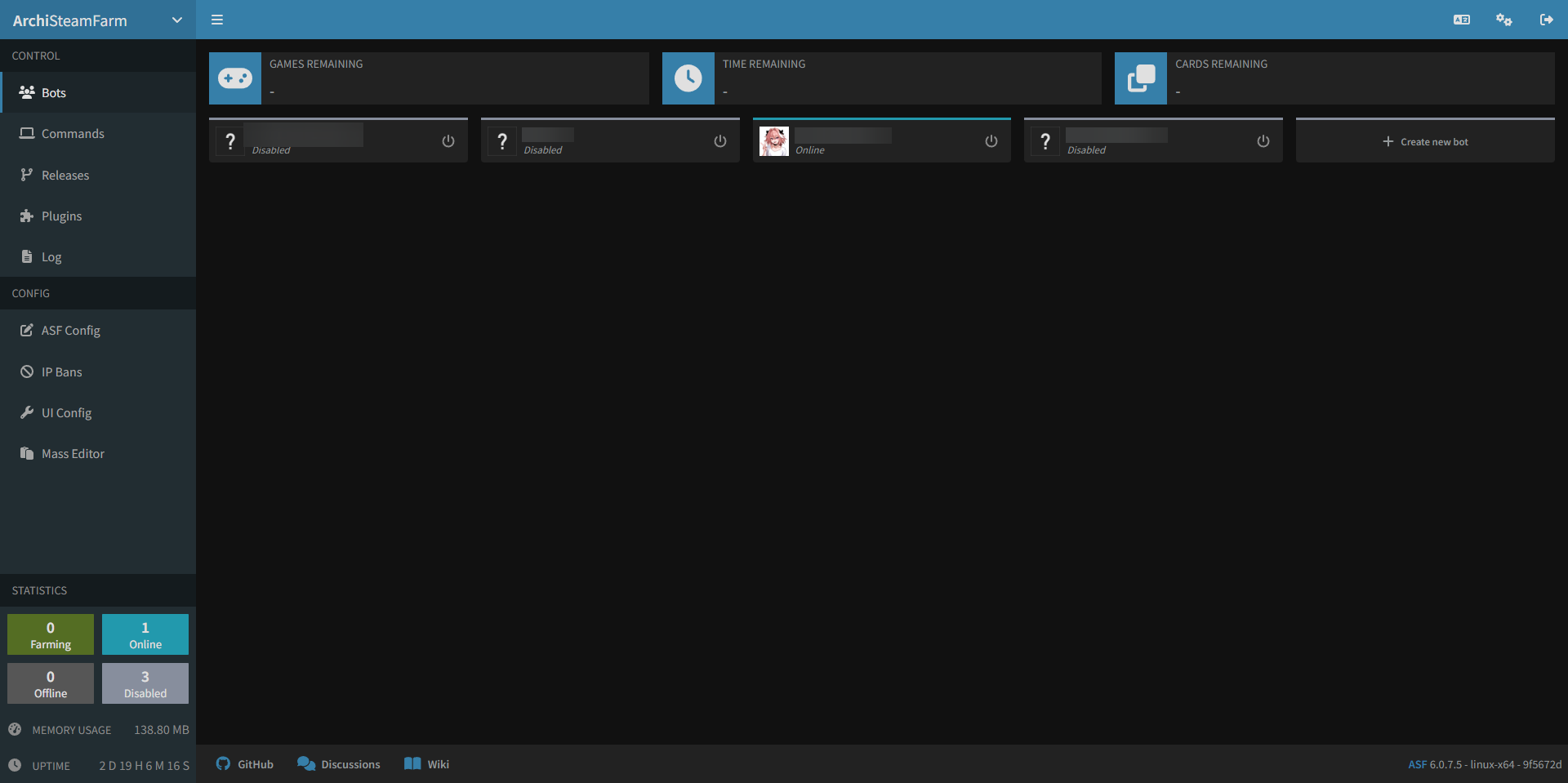Click the TIME REMAINING label

point(764,64)
